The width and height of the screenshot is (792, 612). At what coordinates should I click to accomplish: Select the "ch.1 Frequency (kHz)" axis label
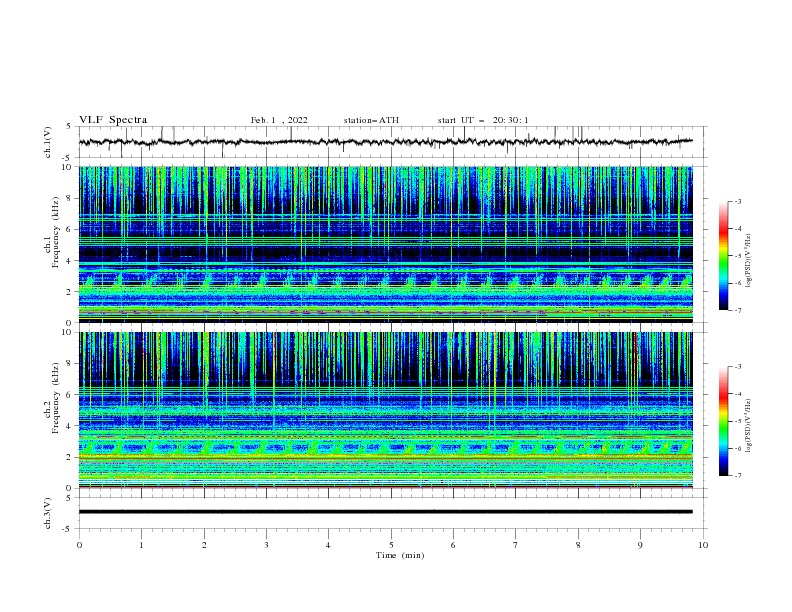pos(52,230)
